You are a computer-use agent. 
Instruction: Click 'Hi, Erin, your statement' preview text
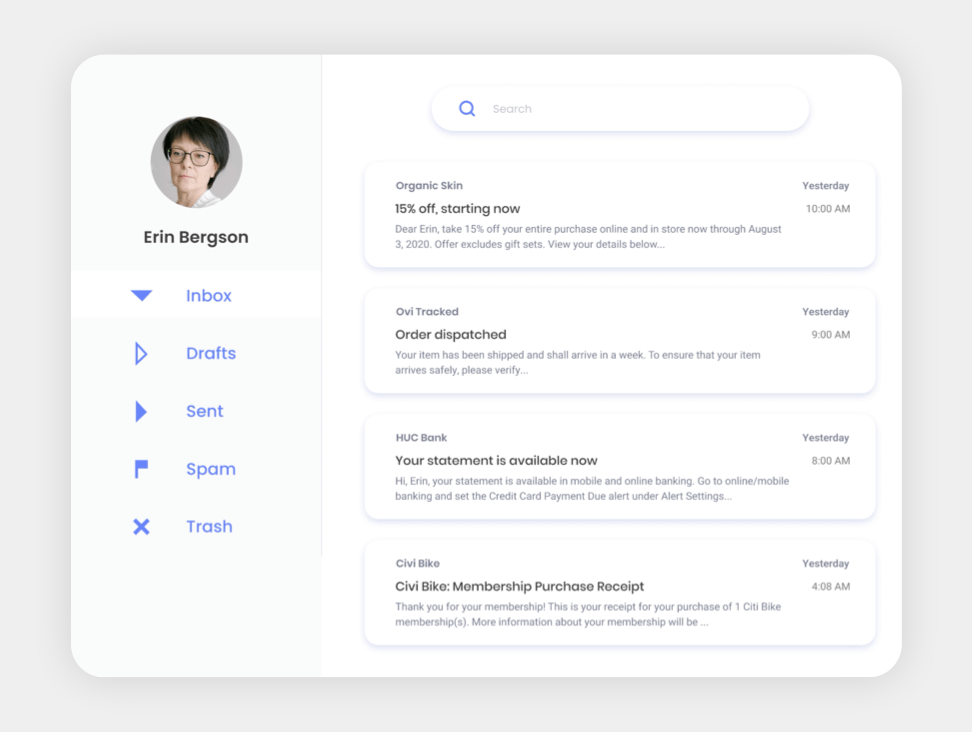tap(592, 489)
